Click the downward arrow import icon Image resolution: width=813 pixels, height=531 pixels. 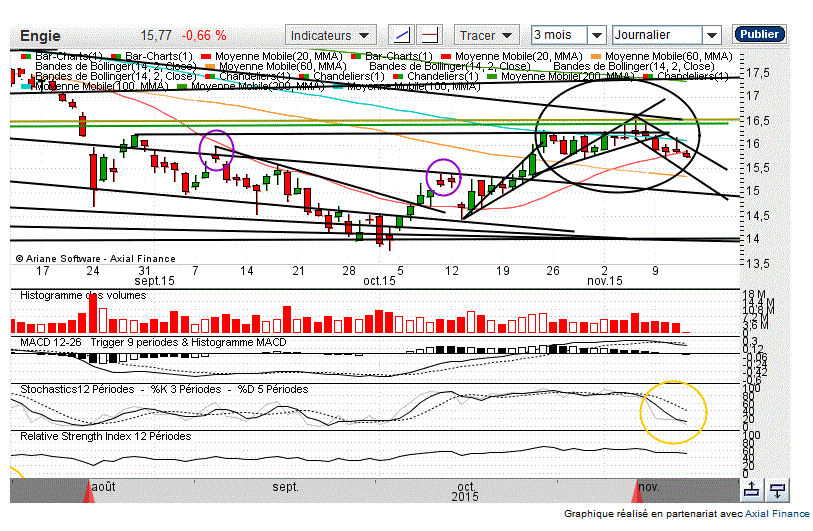tap(776, 489)
